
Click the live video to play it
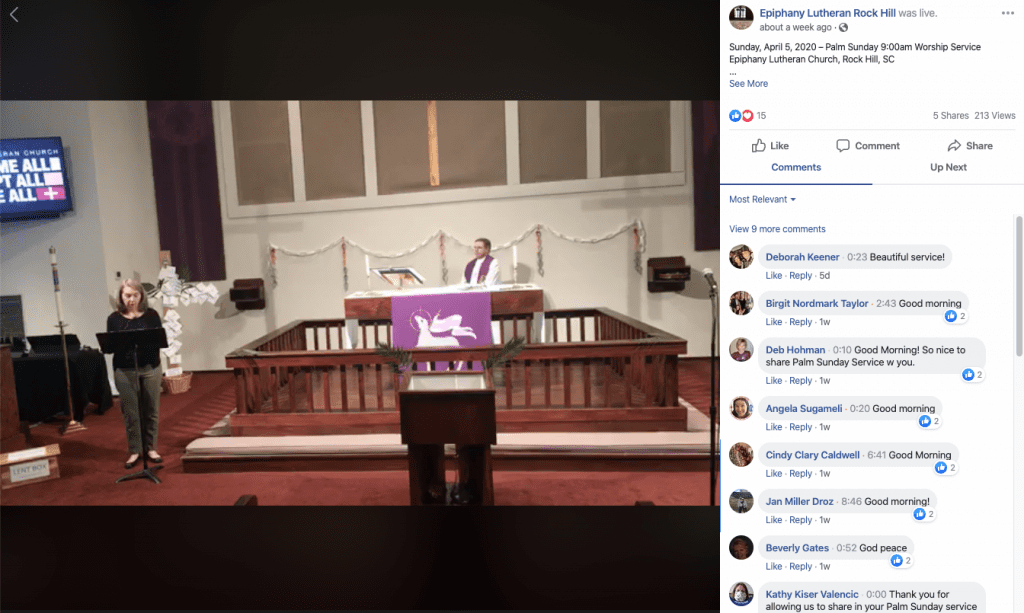[x=359, y=302]
